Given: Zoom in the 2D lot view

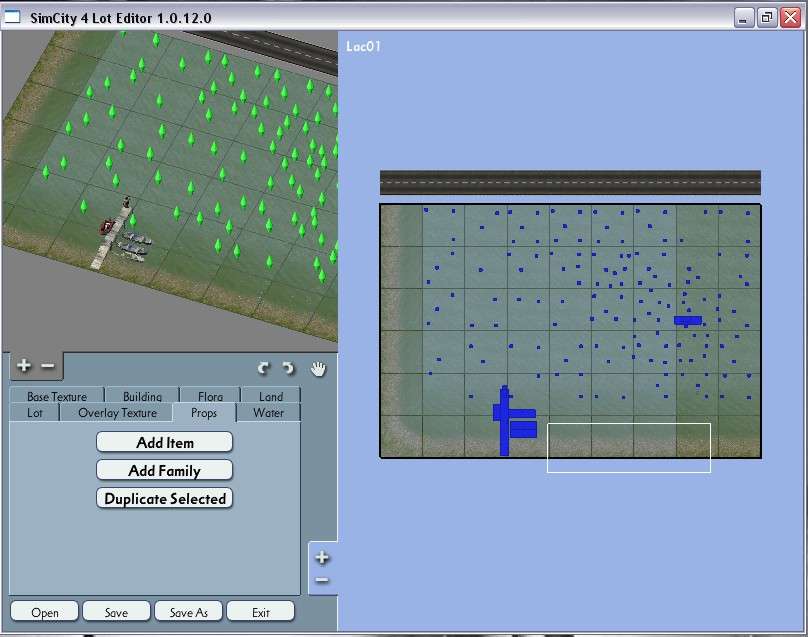Looking at the screenshot, I should [322, 558].
